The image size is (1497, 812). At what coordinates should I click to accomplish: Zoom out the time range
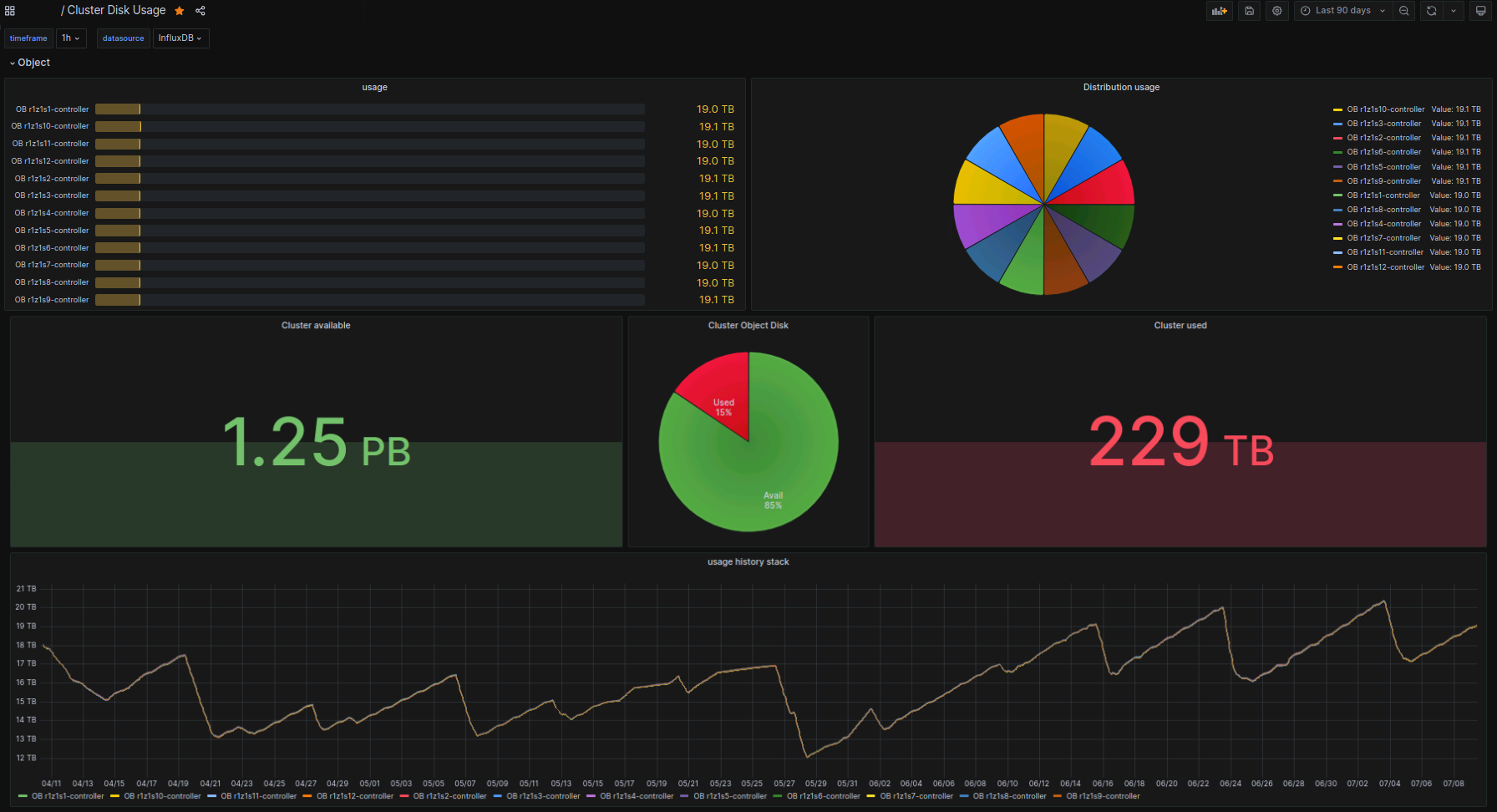tap(1403, 11)
